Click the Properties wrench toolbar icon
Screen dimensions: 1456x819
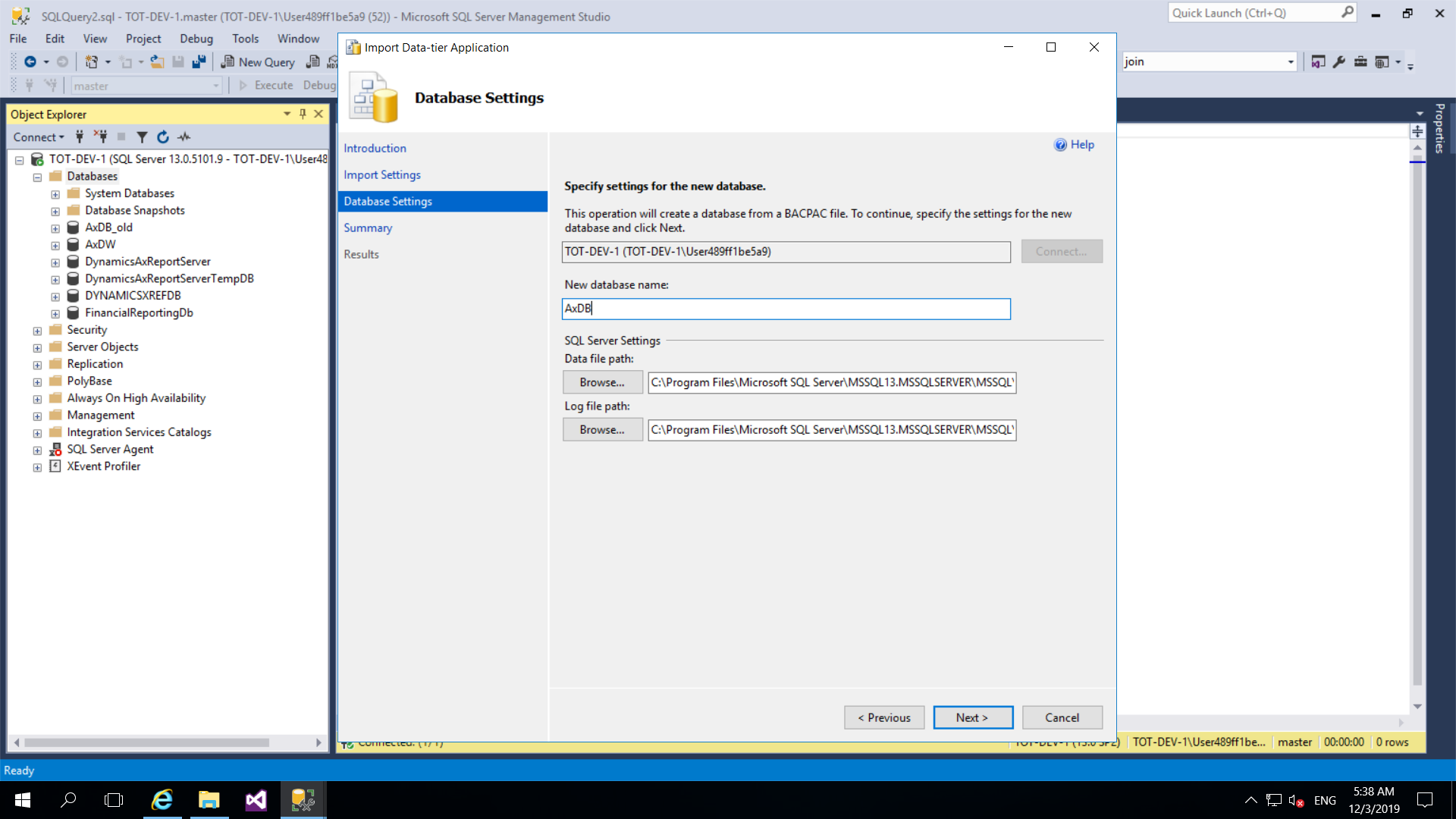point(1339,62)
